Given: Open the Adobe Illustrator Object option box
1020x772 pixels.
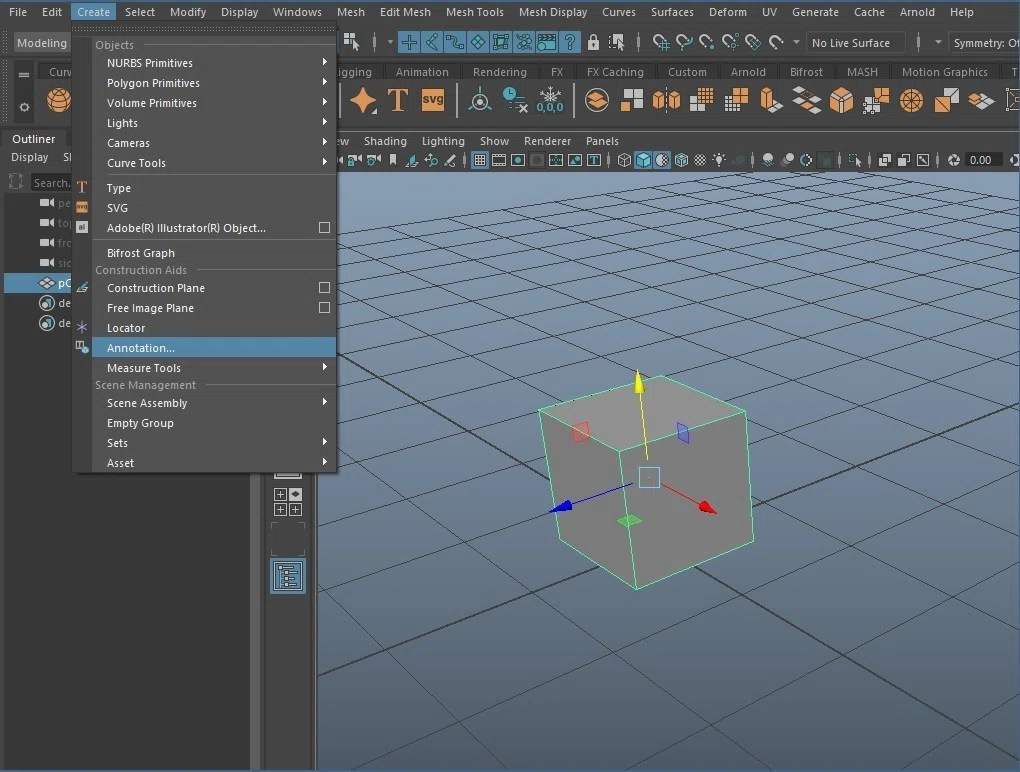Looking at the screenshot, I should 324,228.
